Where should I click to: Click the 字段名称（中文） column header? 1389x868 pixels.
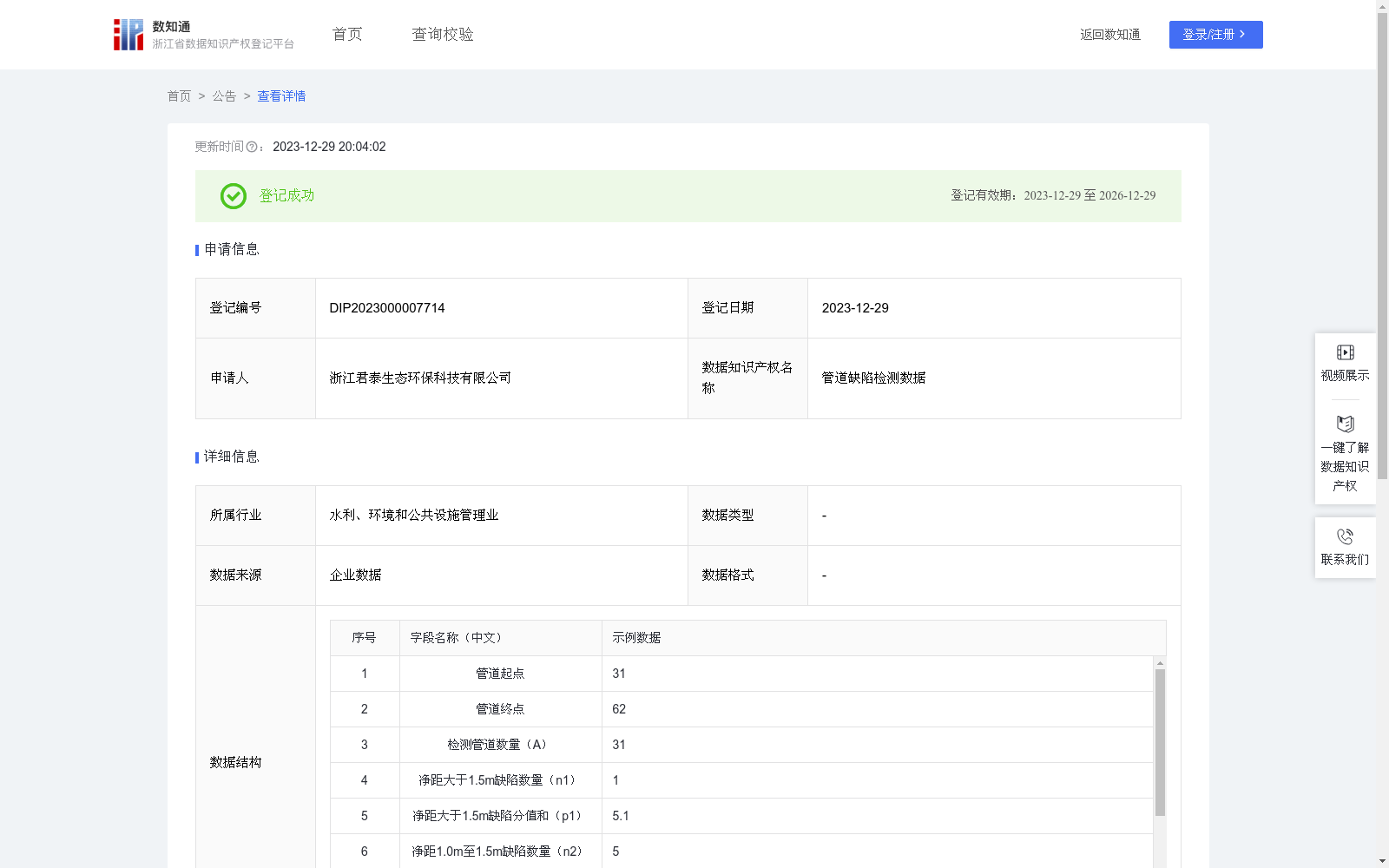[x=500, y=638]
